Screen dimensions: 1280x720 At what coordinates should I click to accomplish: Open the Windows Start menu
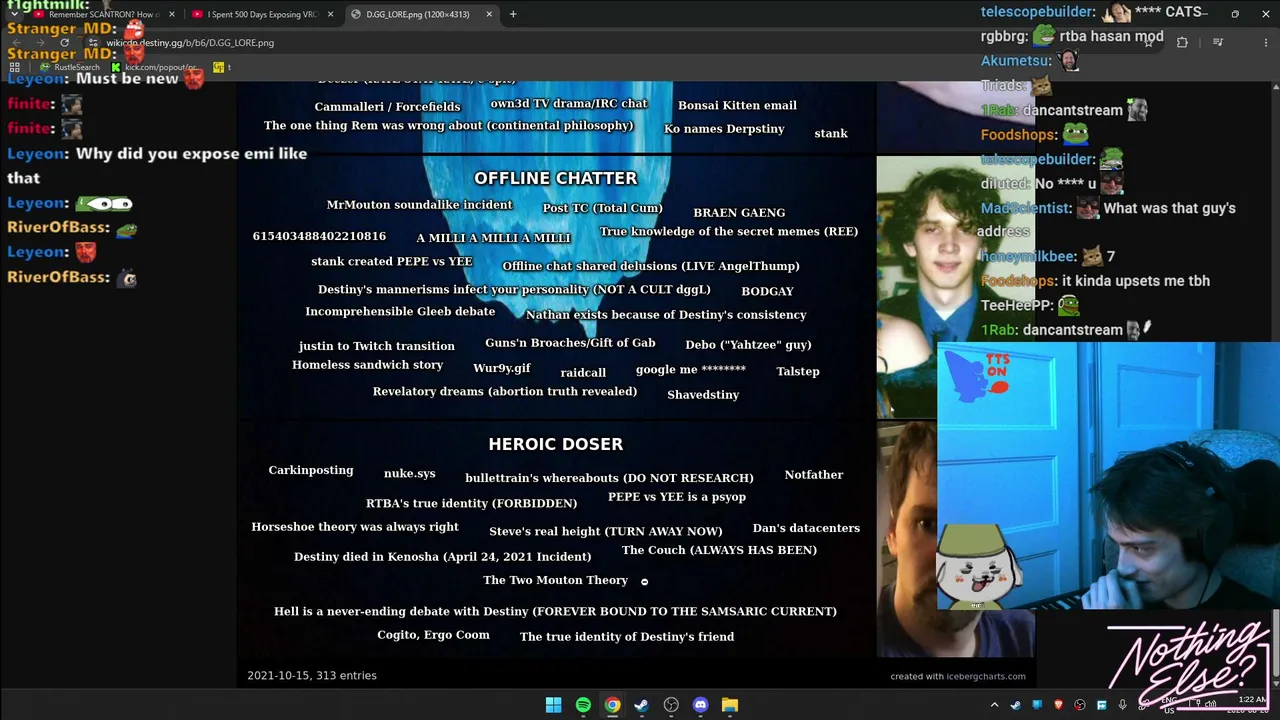[x=553, y=705]
